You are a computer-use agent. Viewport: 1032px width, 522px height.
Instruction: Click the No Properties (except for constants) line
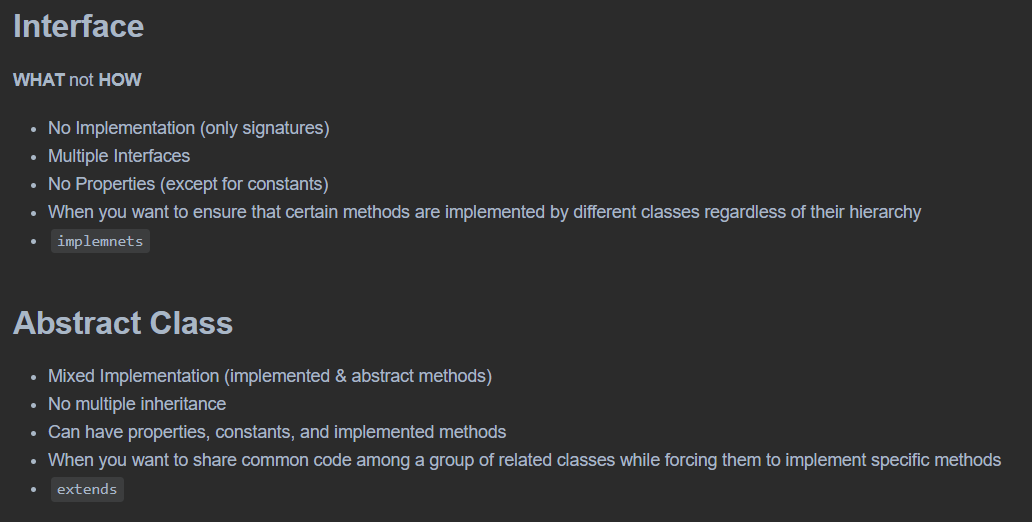[x=188, y=184]
